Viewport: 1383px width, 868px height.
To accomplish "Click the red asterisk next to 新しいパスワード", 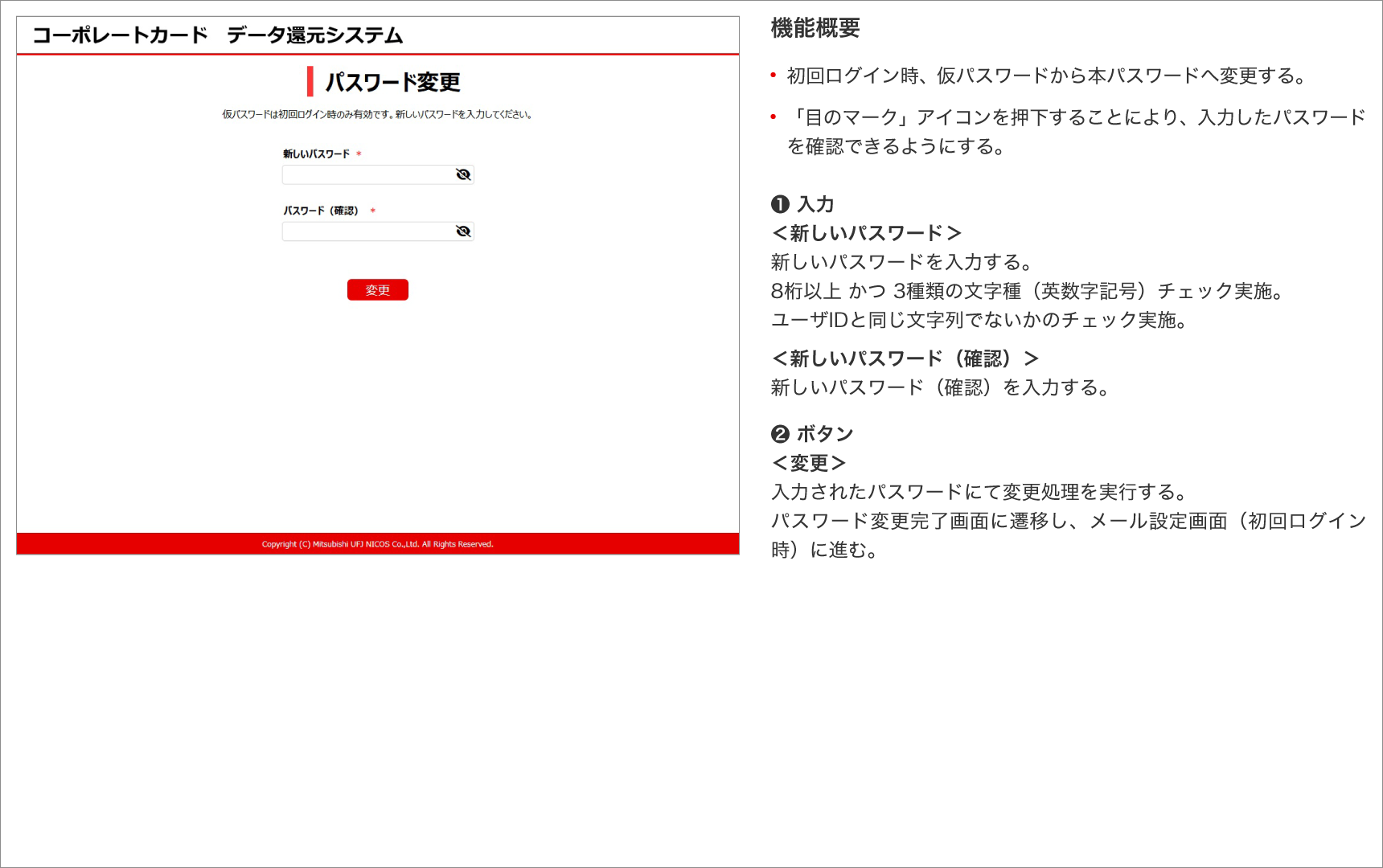I will click(359, 154).
